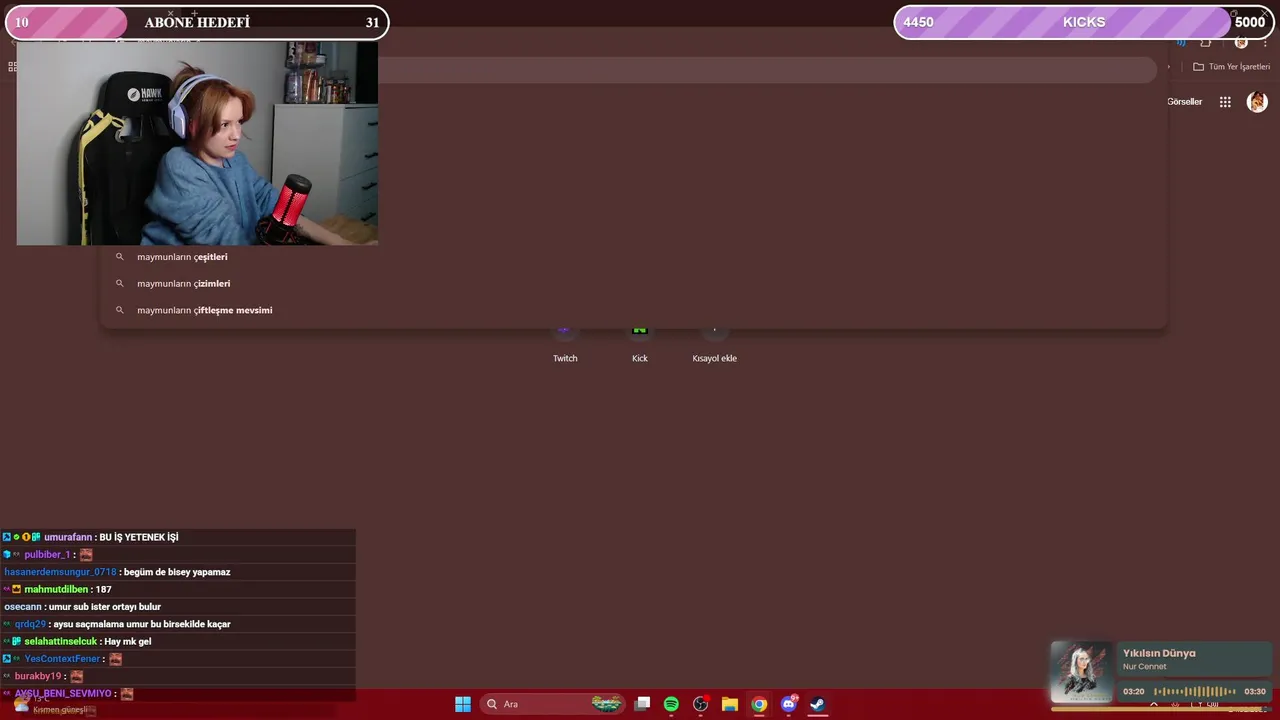The width and height of the screenshot is (1280, 720).
Task: Open the Tüm Yer İşaretleri bookmarks folder
Action: [1231, 67]
